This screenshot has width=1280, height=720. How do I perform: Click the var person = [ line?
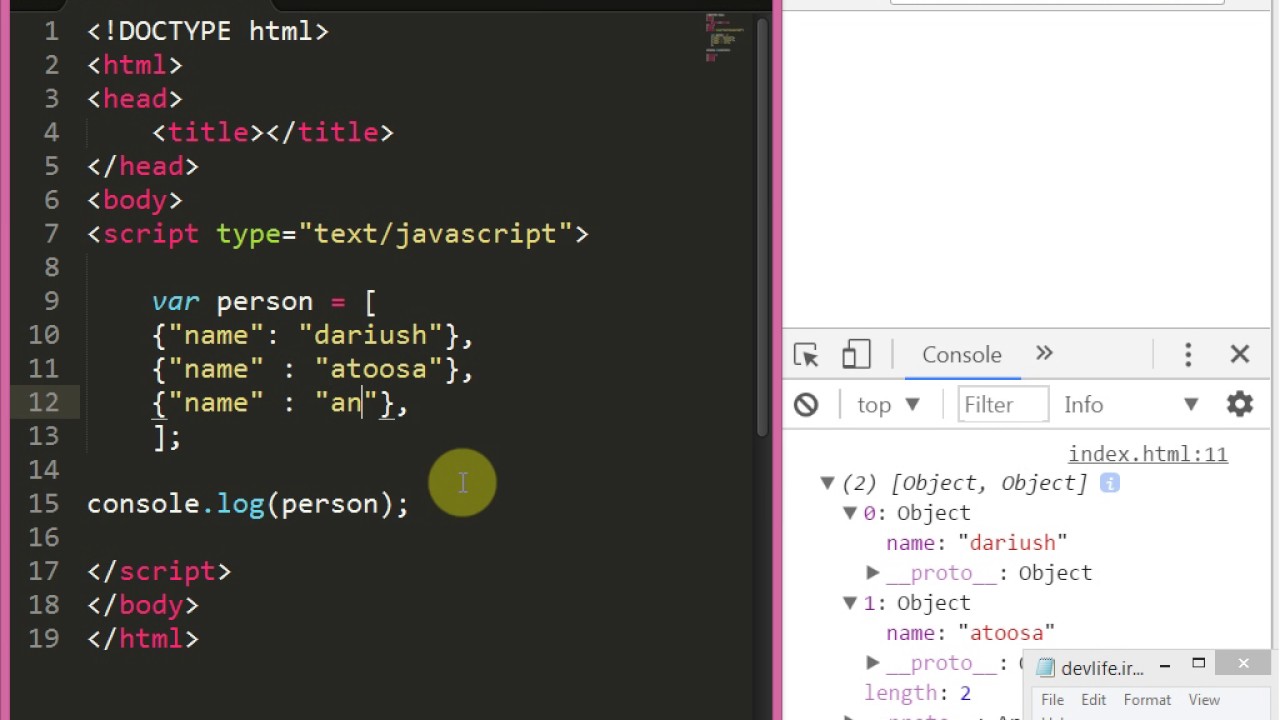coord(264,302)
